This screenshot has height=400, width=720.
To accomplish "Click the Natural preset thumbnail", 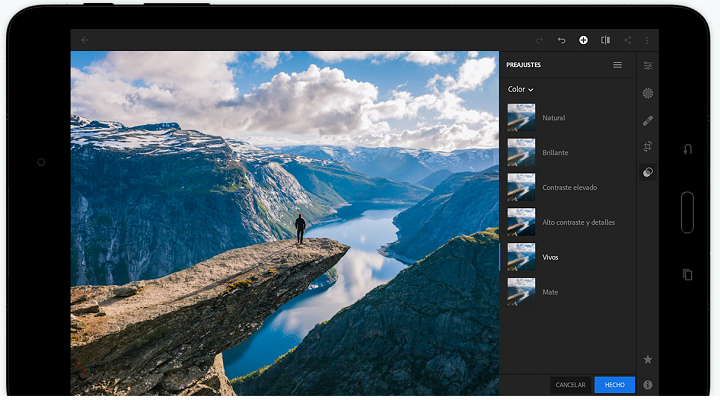I will click(x=521, y=118).
